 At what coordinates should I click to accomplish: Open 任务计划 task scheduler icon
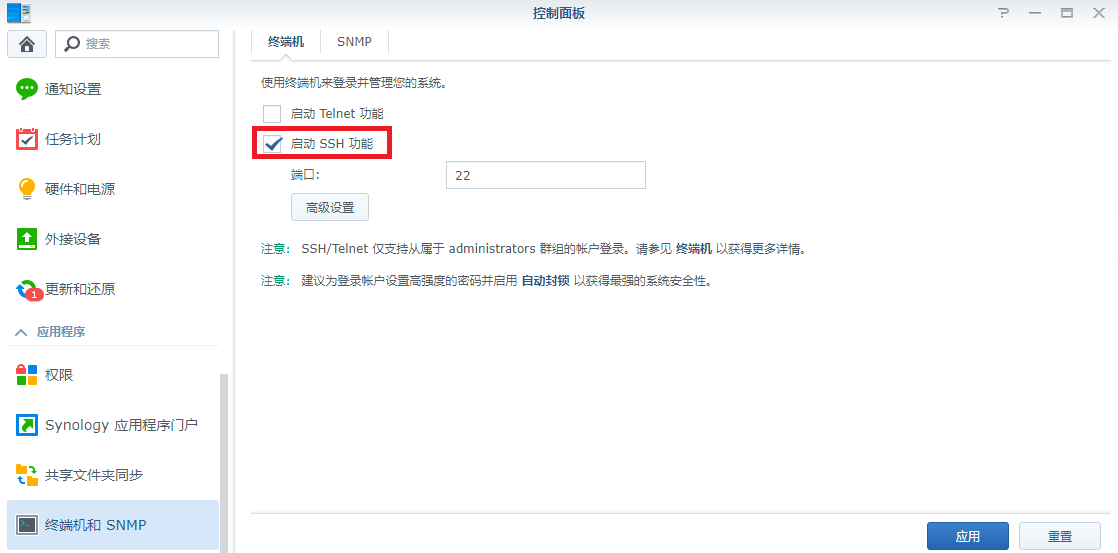click(x=27, y=139)
